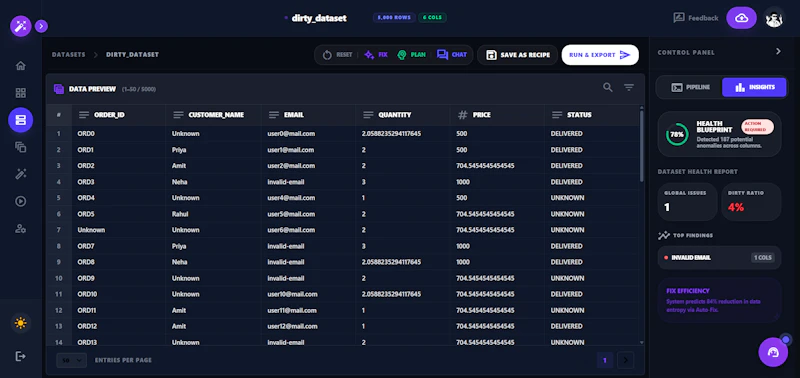Click the QUANTITY column header
The height and width of the screenshot is (378, 800).
403,115
